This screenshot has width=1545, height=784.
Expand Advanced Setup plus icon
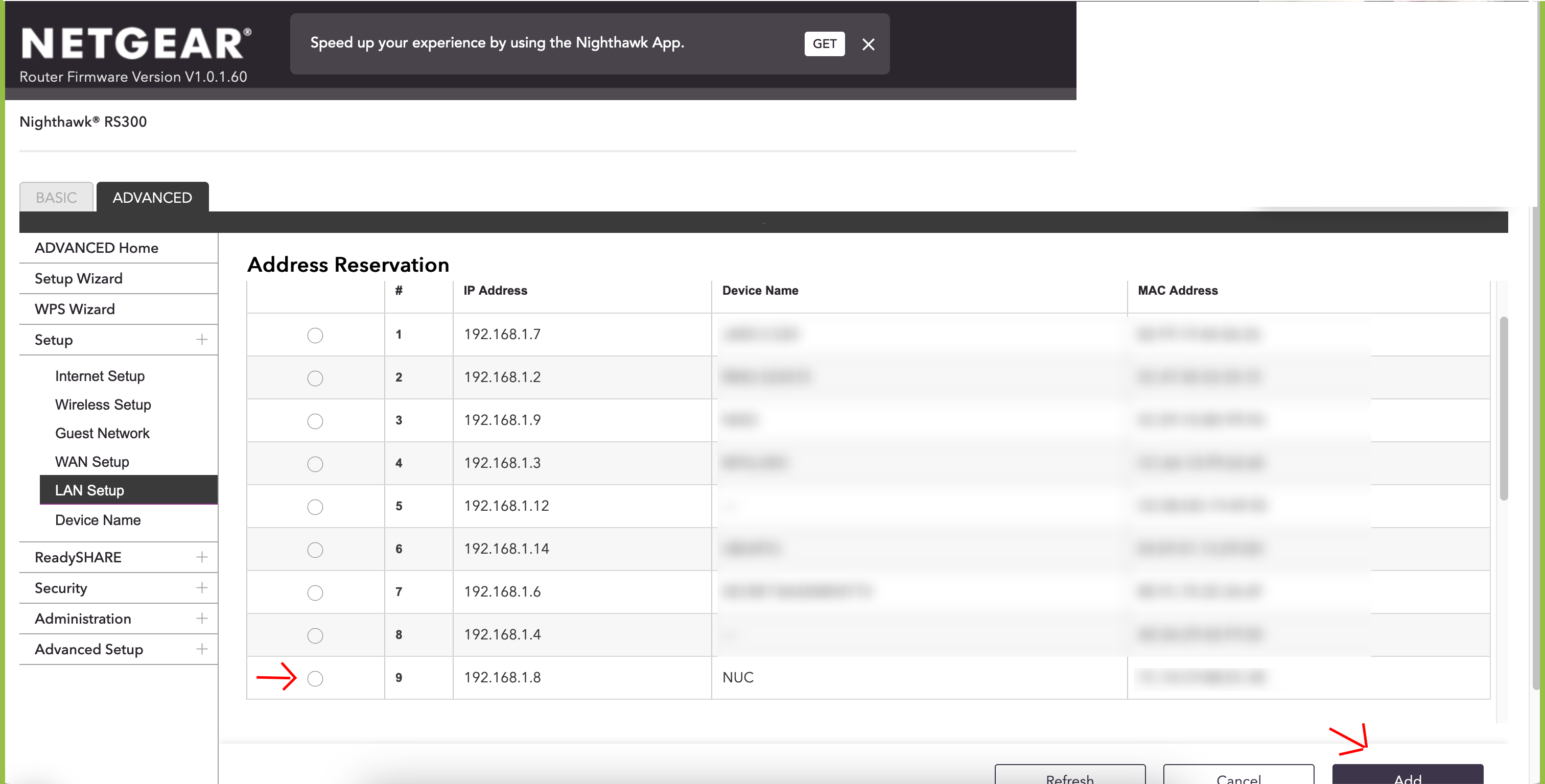point(202,649)
